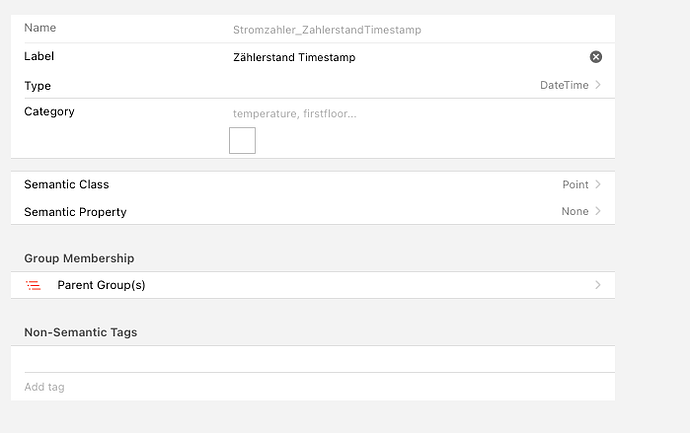Click the Type row label
The image size is (690, 433).
(37, 85)
